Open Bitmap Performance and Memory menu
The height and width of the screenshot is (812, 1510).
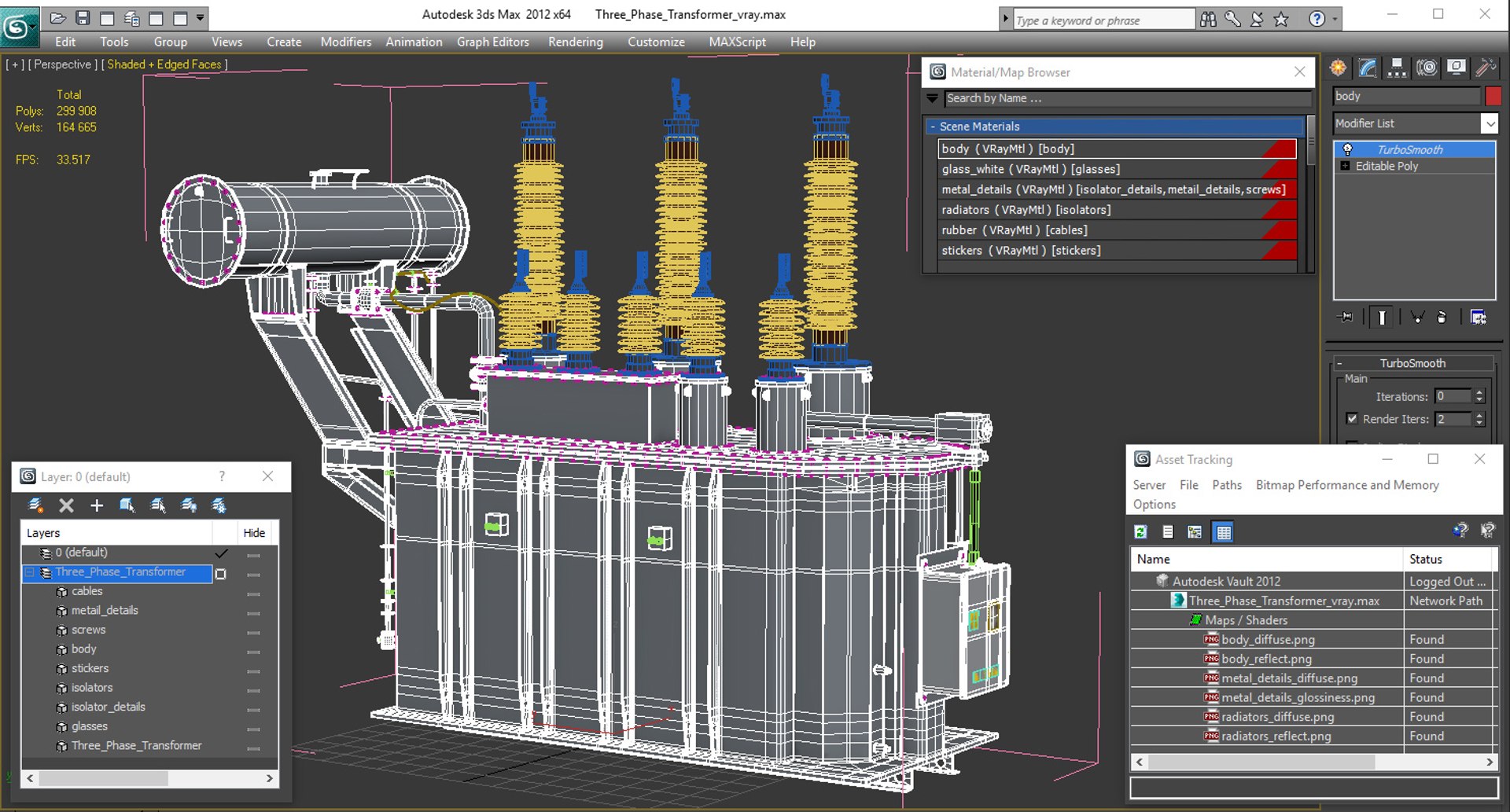pyautogui.click(x=1347, y=485)
